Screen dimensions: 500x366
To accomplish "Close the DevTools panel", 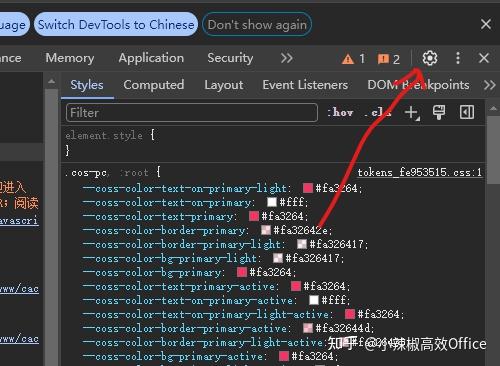I will click(x=484, y=58).
